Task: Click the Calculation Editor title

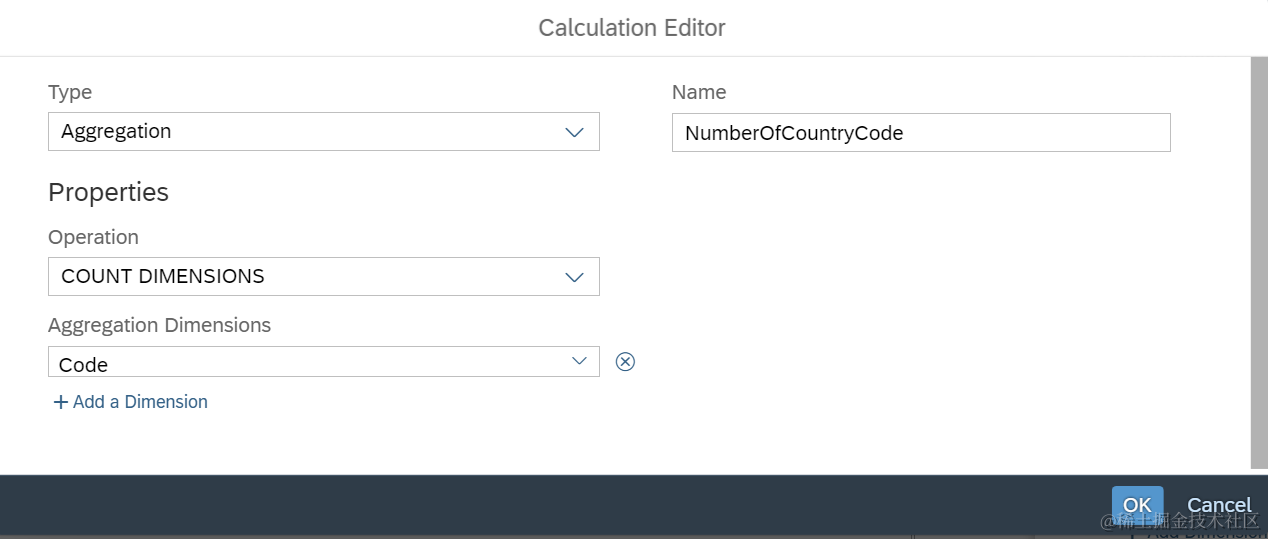Action: pos(632,28)
